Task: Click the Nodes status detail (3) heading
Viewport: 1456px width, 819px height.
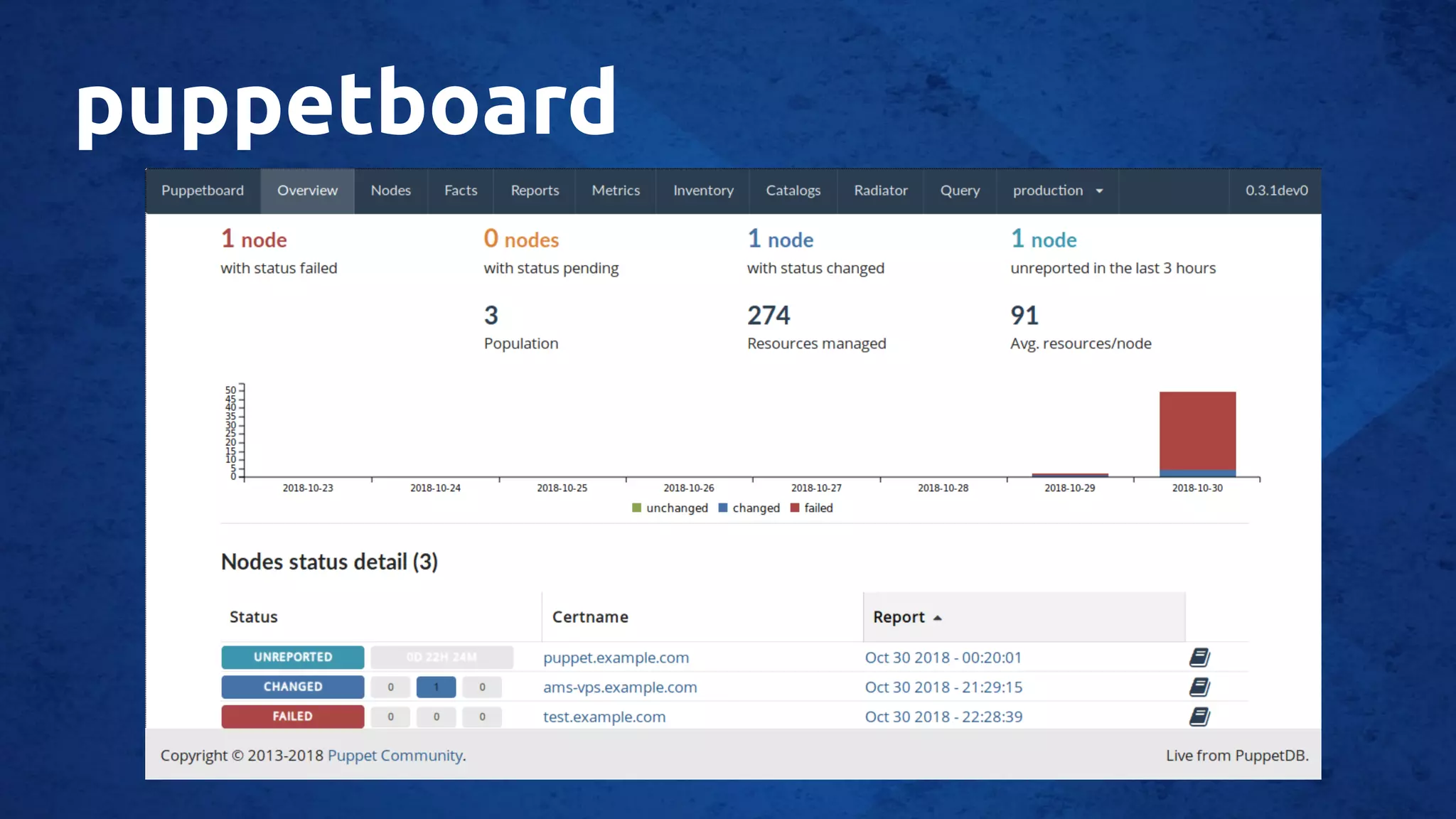Action: (329, 562)
